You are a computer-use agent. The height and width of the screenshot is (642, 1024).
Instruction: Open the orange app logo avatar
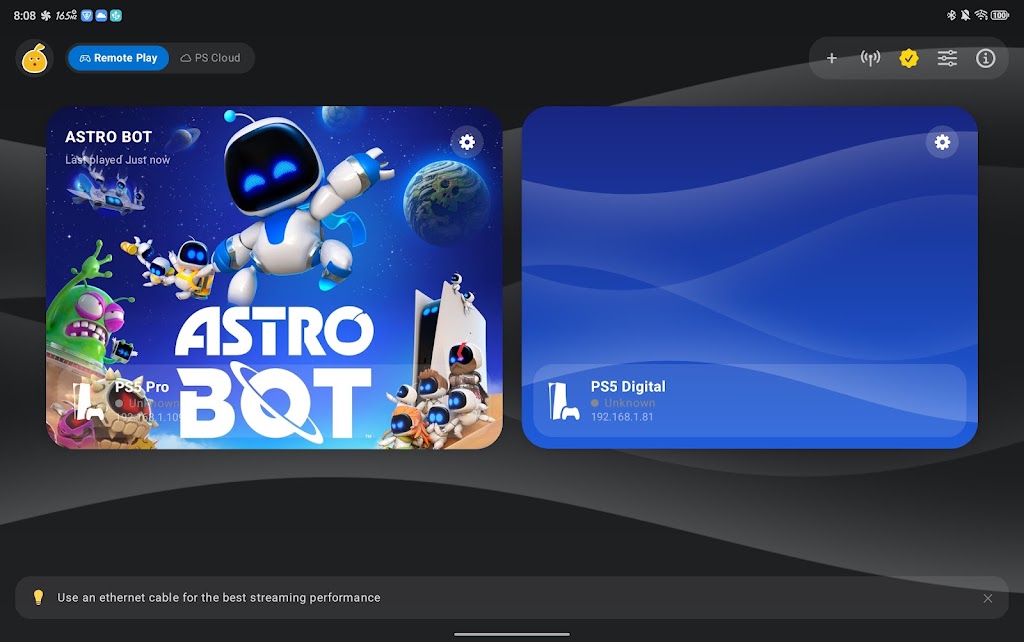pyautogui.click(x=34, y=59)
